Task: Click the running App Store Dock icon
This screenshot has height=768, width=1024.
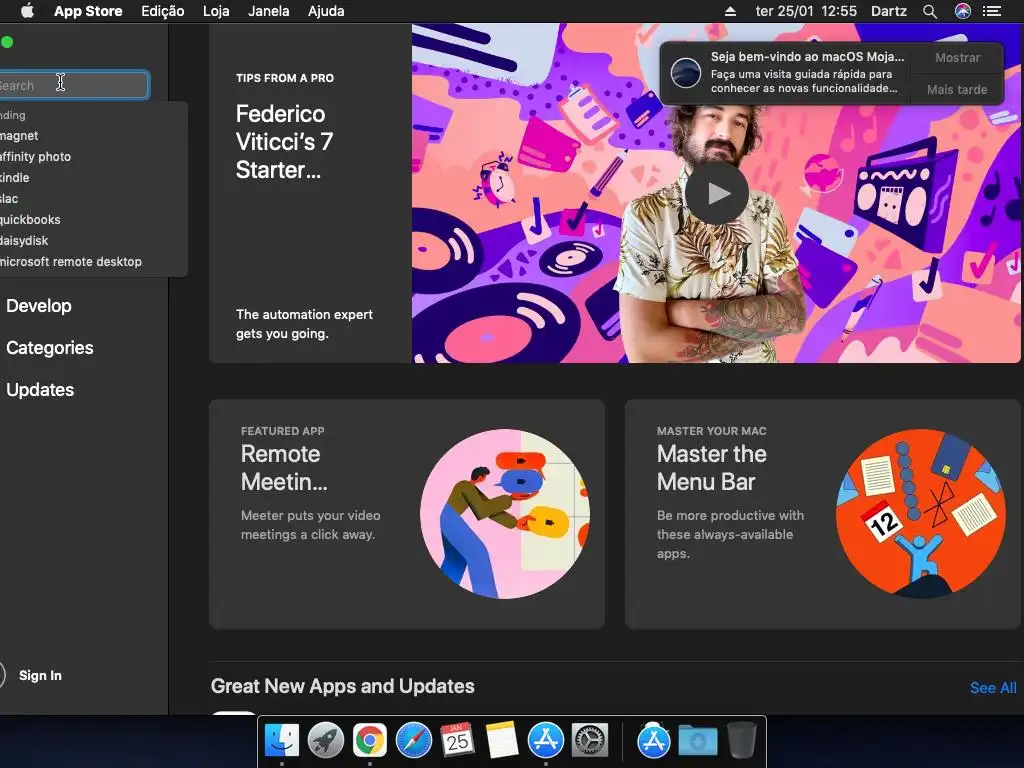Action: (x=545, y=741)
